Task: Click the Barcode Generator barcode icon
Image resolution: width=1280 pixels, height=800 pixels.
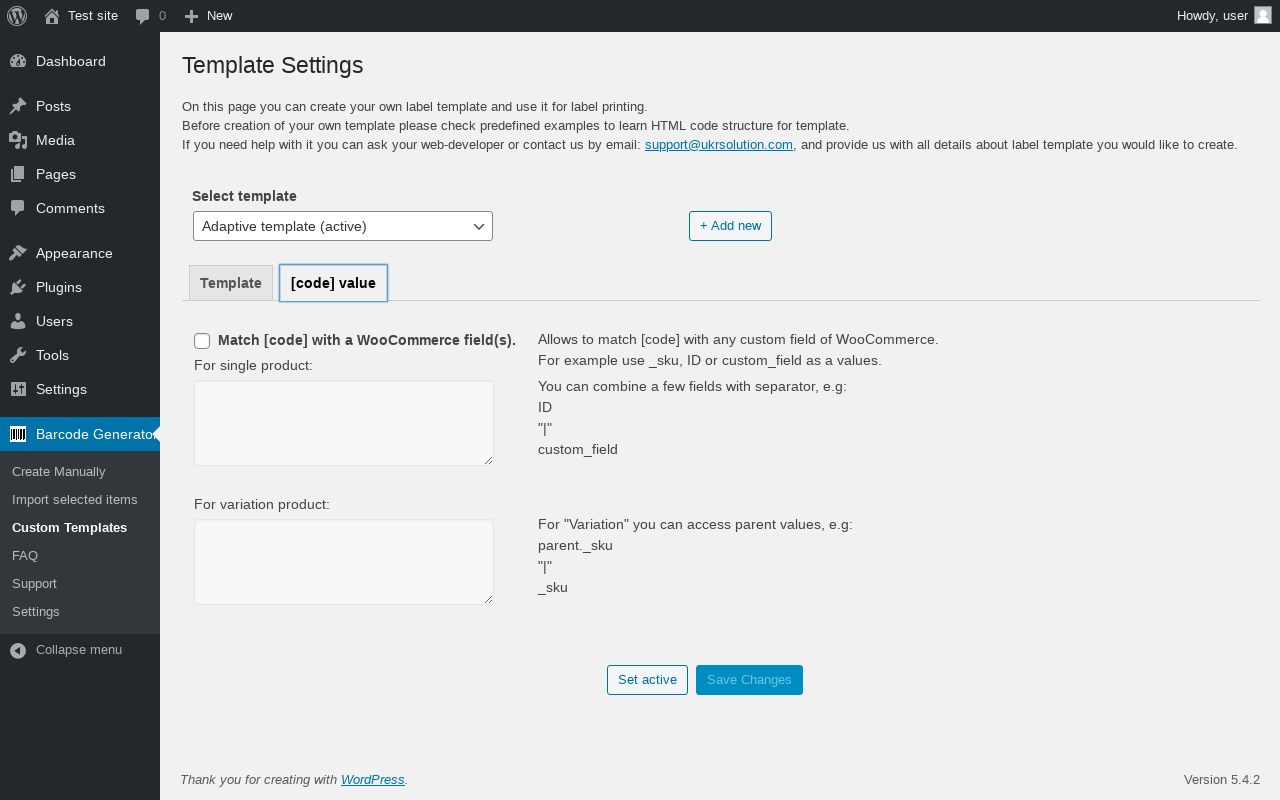Action: [x=18, y=434]
